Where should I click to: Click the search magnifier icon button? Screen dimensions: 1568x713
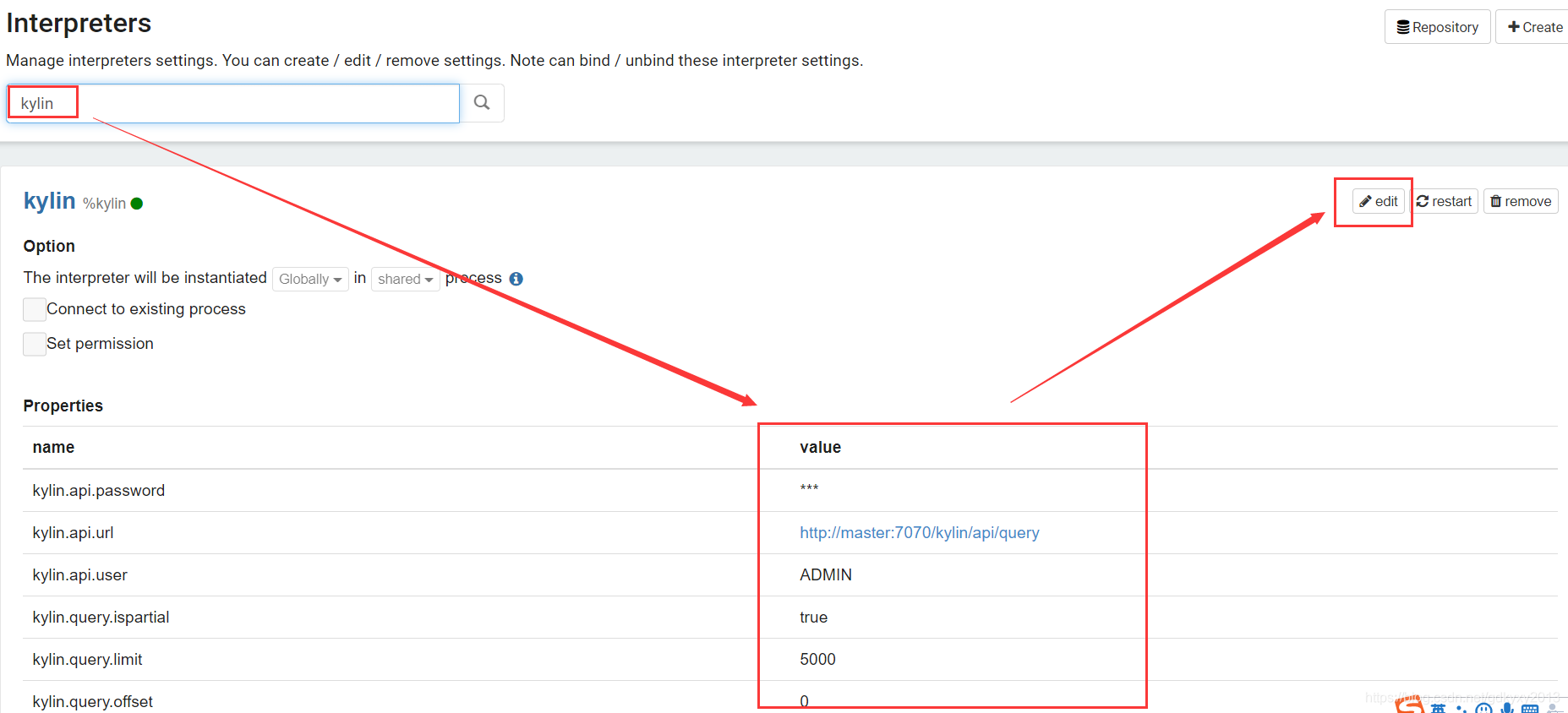pyautogui.click(x=482, y=103)
